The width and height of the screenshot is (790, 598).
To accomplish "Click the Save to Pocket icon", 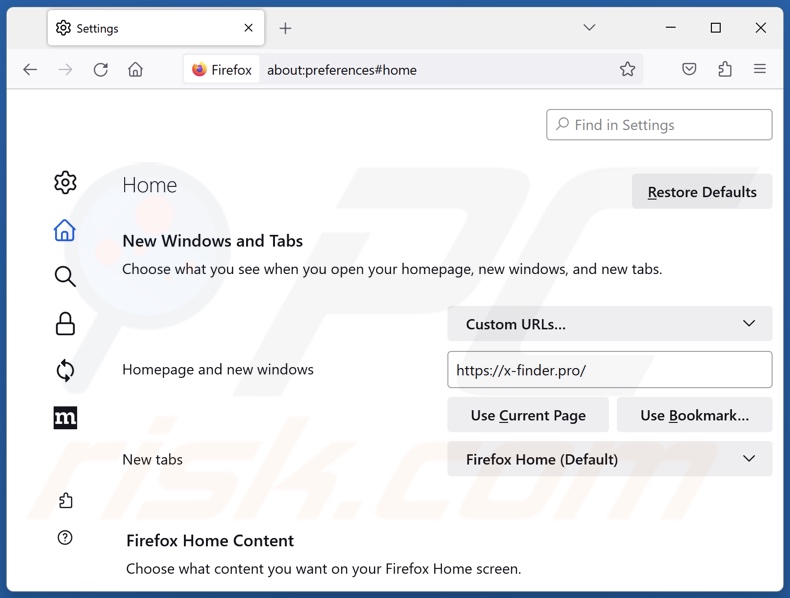I will [689, 70].
